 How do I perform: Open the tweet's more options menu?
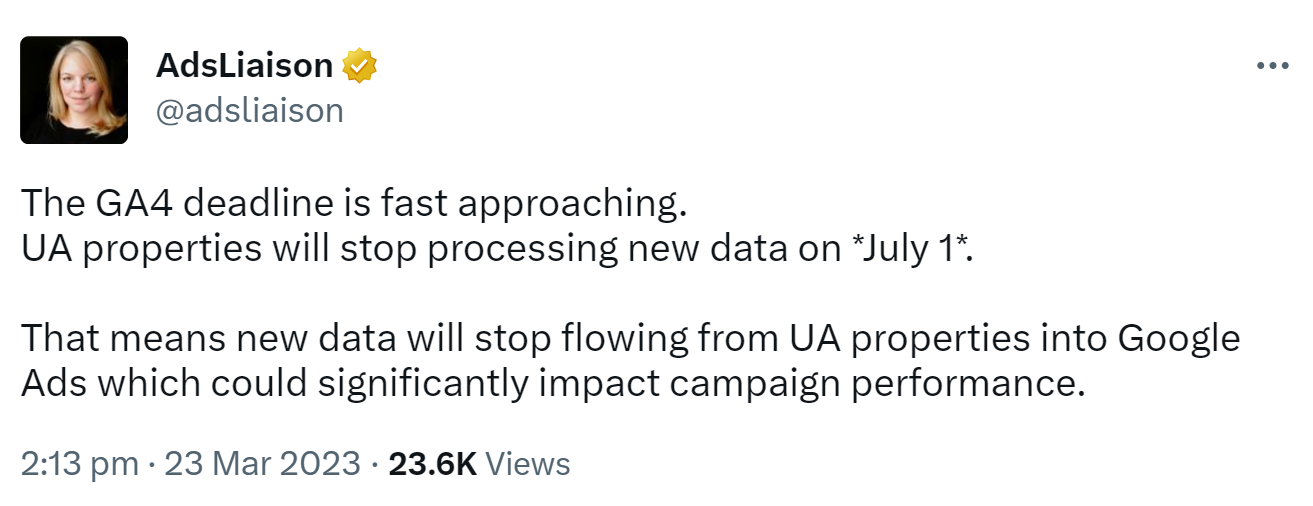pos(1272,67)
